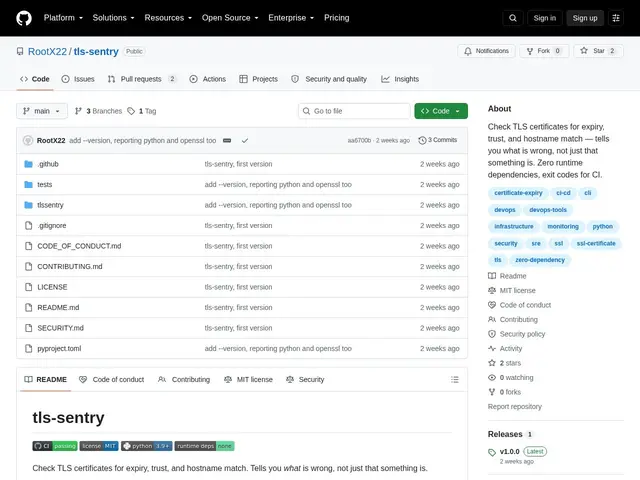Expand the Platform menu
640x480 pixels.
click(x=63, y=18)
